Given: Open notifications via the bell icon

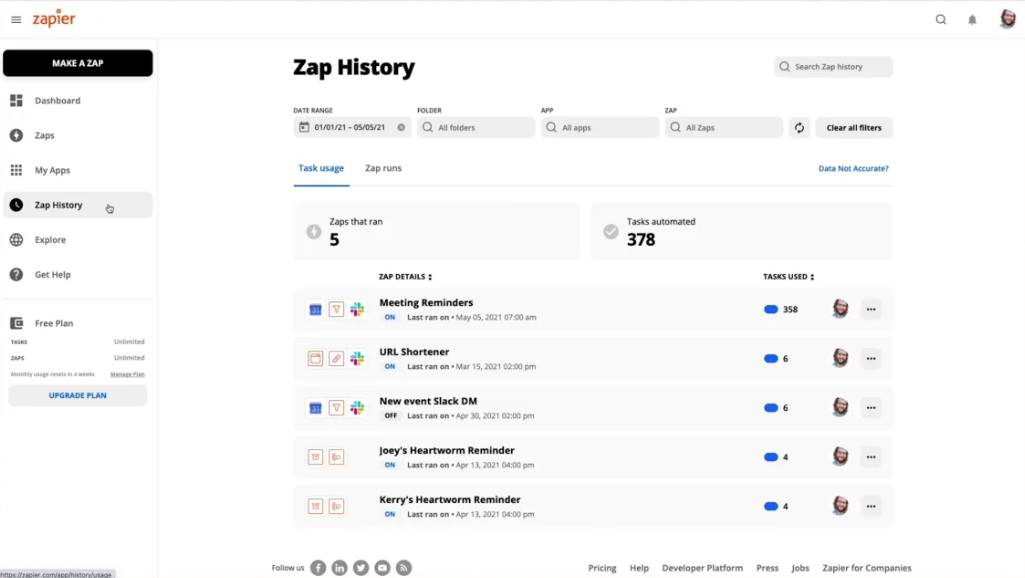Looking at the screenshot, I should tap(971, 18).
